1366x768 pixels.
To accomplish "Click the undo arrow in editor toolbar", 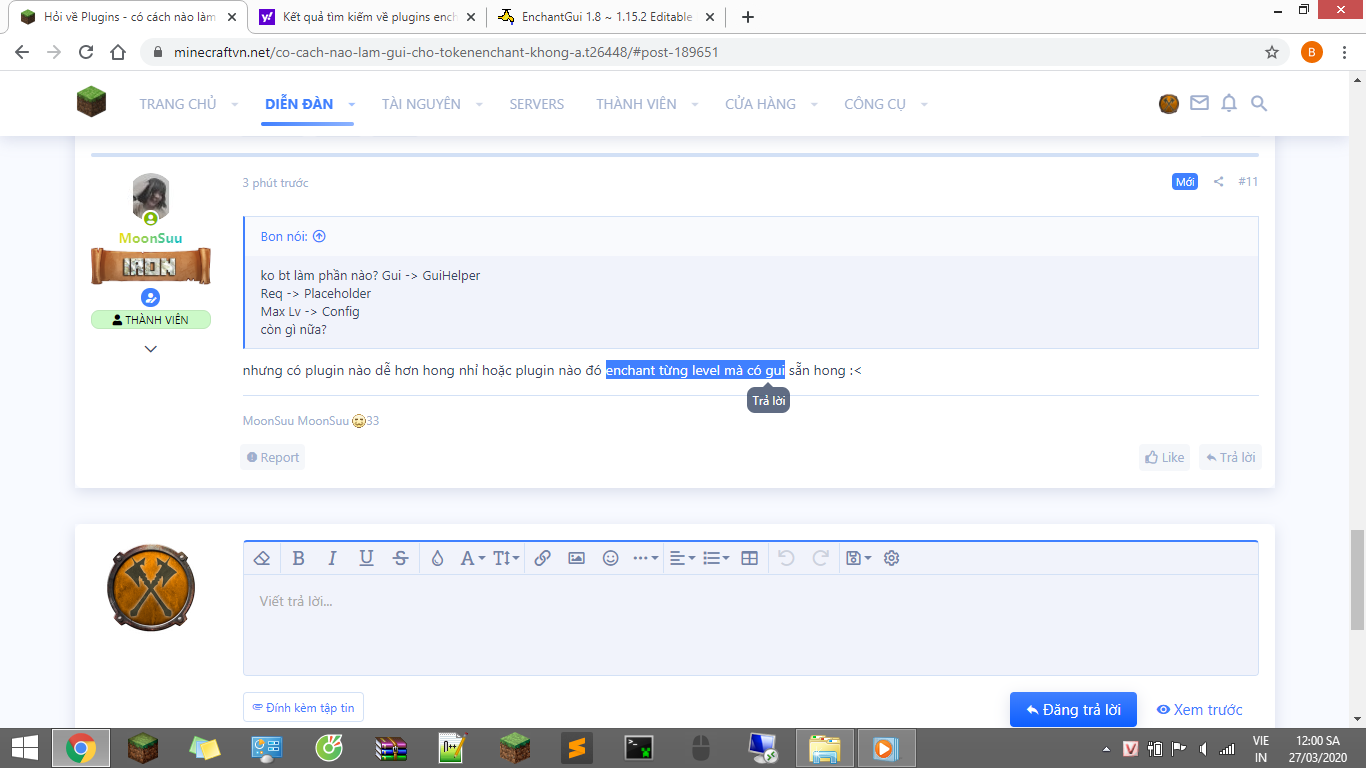I will click(786, 558).
